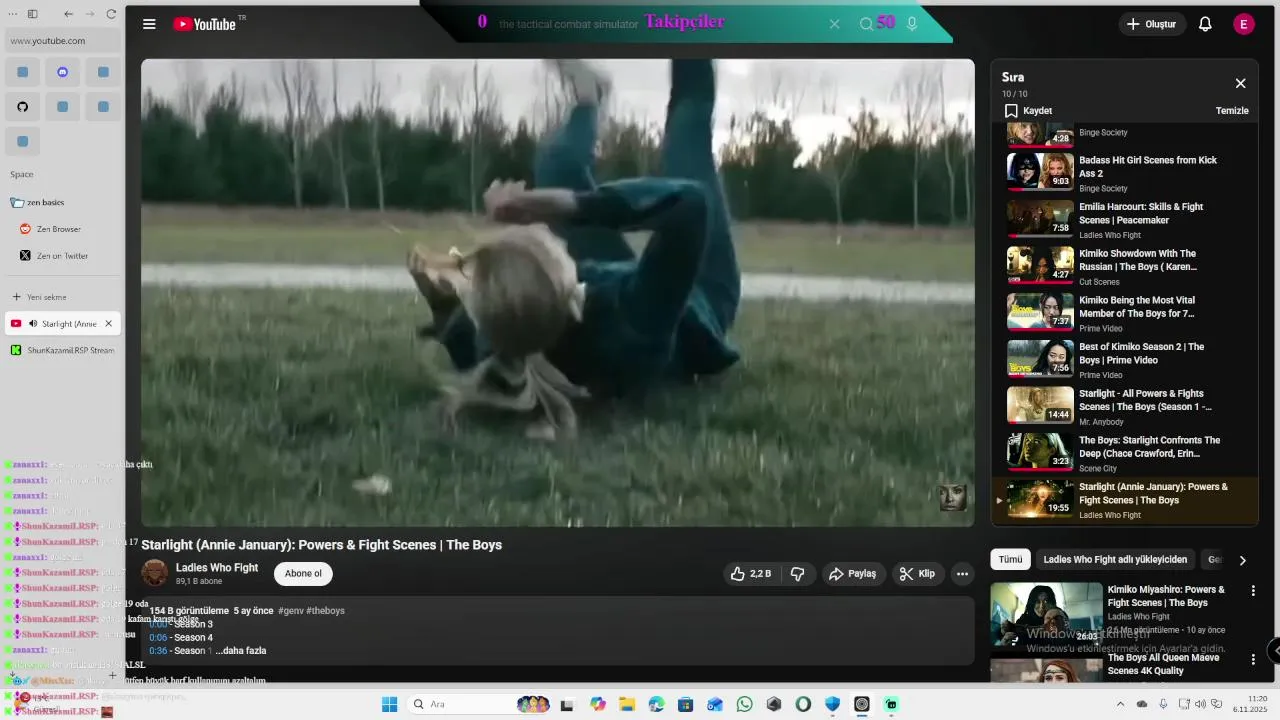Show more filter chips with right chevron

tap(1243, 560)
